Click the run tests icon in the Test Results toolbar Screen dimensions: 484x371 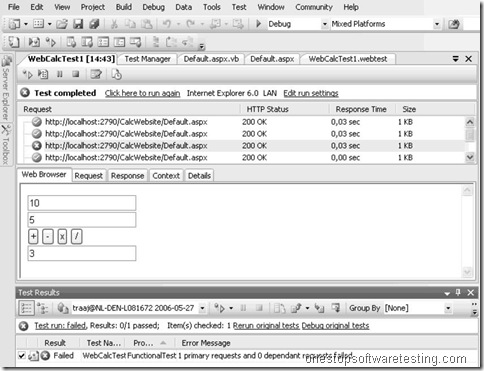tap(219, 308)
